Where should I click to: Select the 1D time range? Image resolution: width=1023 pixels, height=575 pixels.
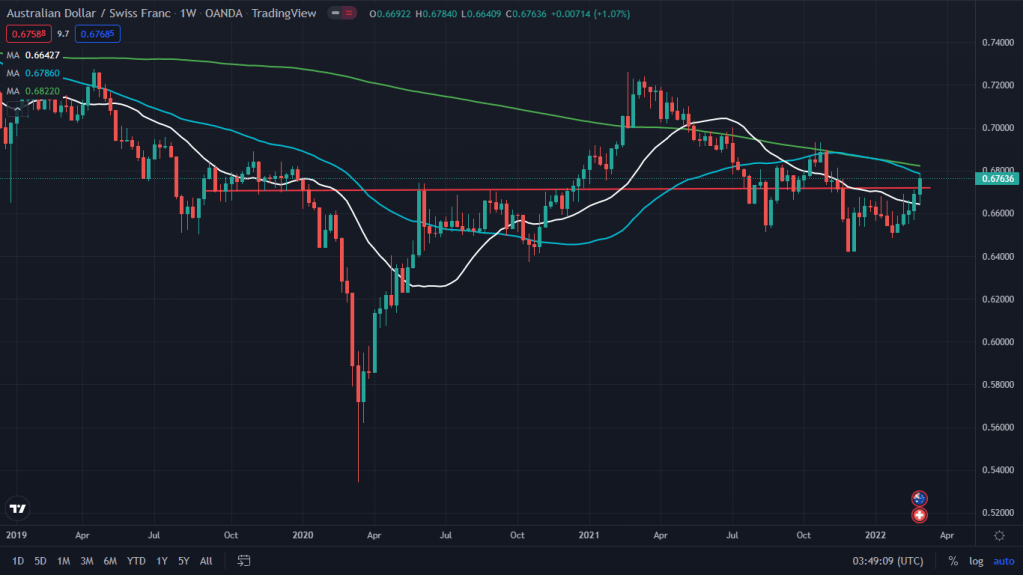[x=17, y=561]
